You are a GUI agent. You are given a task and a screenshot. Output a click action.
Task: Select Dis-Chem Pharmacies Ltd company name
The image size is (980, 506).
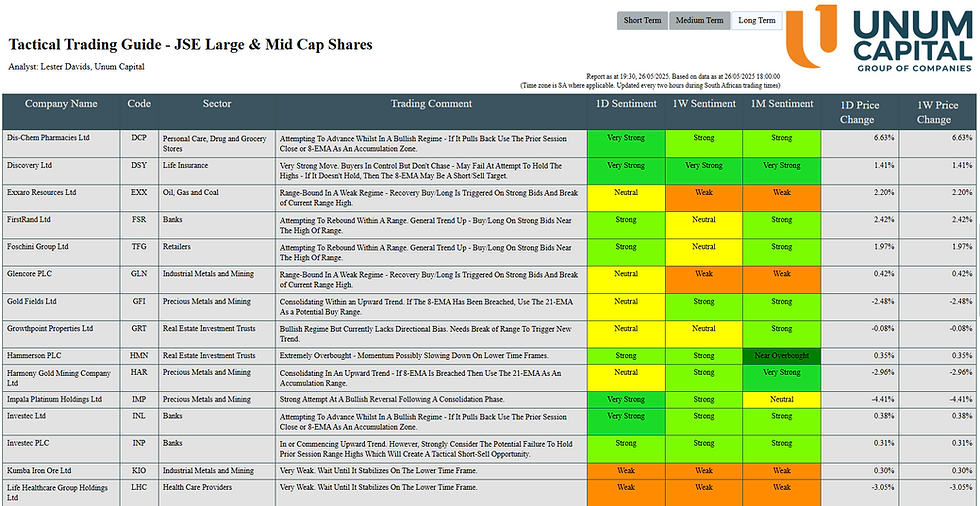tap(48, 137)
